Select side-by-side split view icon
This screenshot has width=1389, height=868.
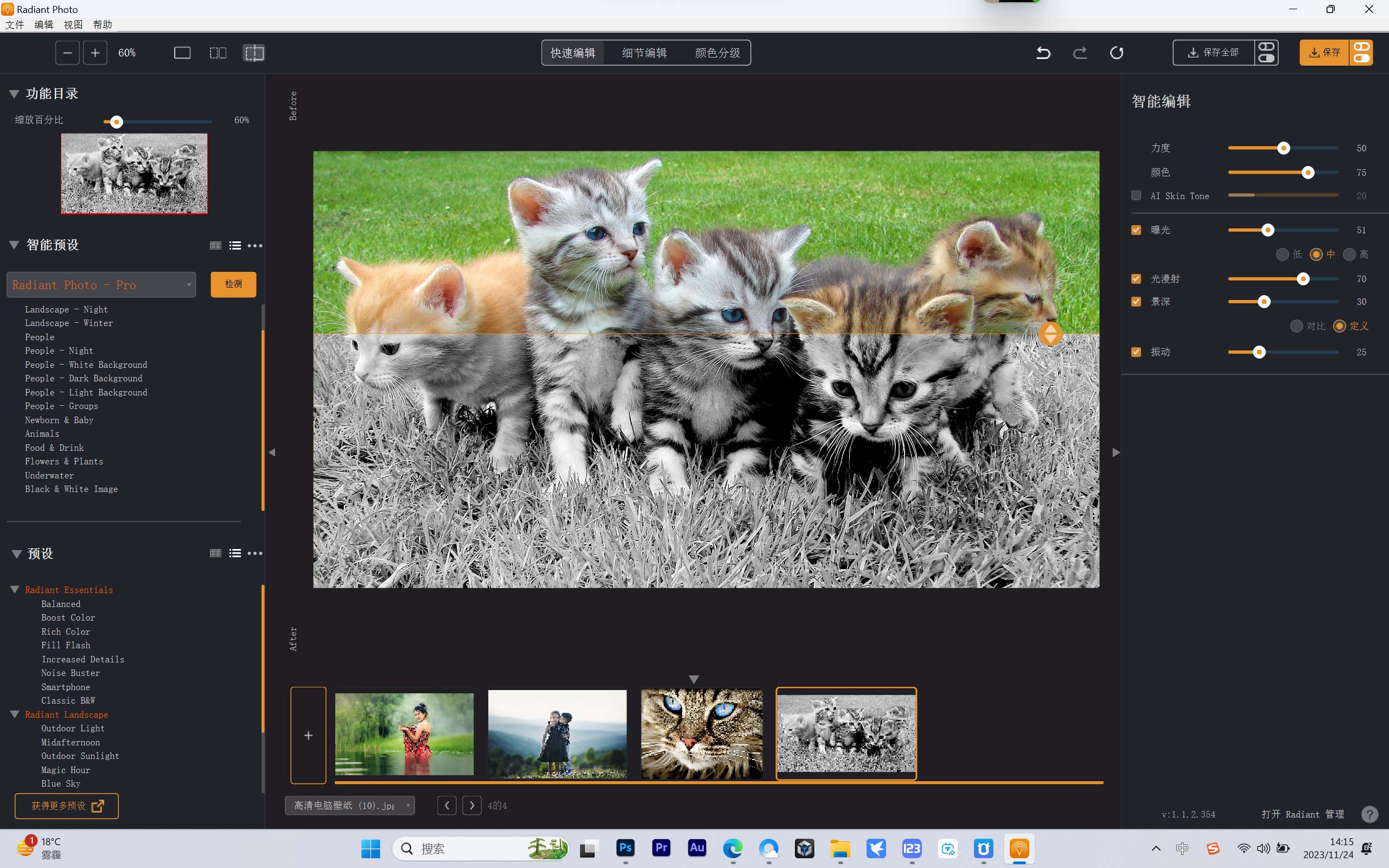[218, 53]
